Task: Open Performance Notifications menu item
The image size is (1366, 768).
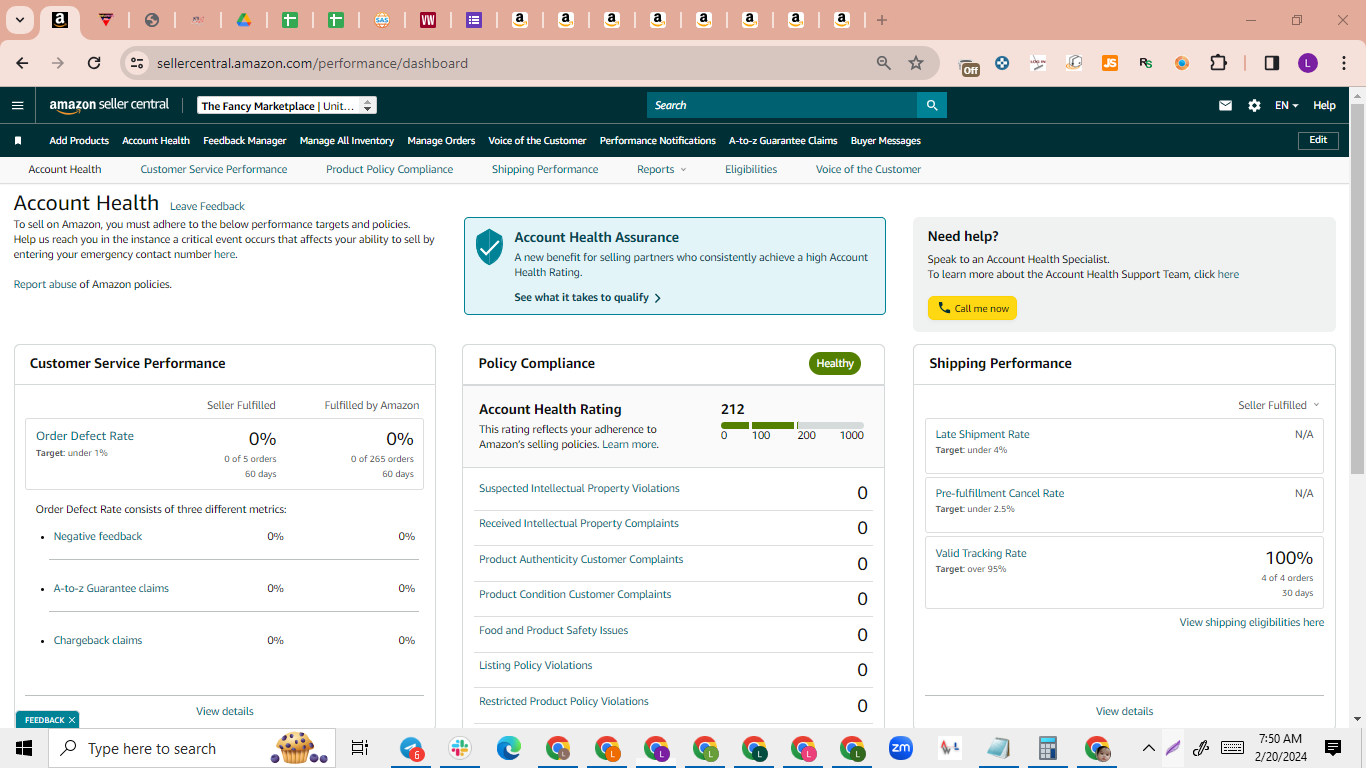Action: point(658,141)
